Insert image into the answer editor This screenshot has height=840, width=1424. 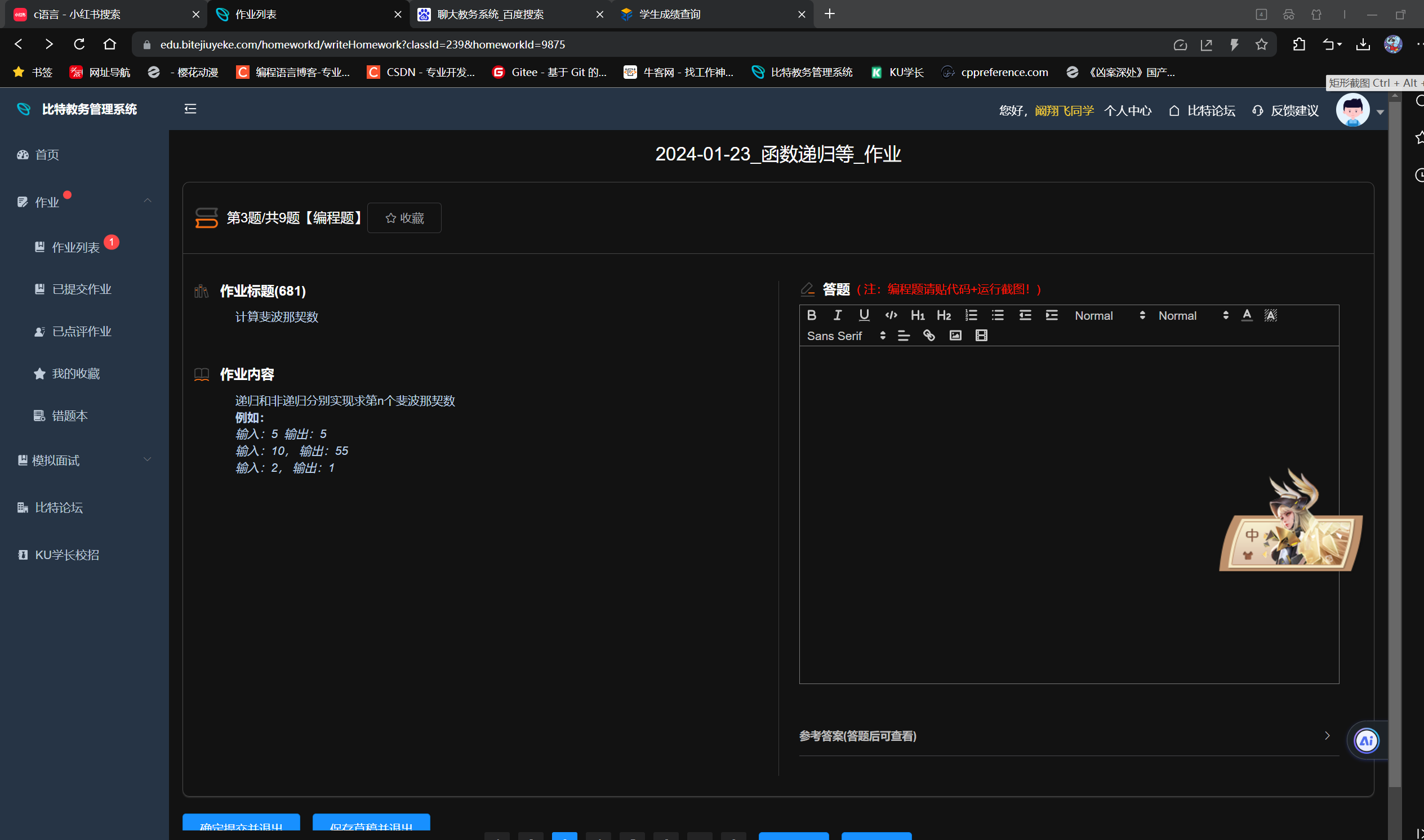[x=955, y=336]
